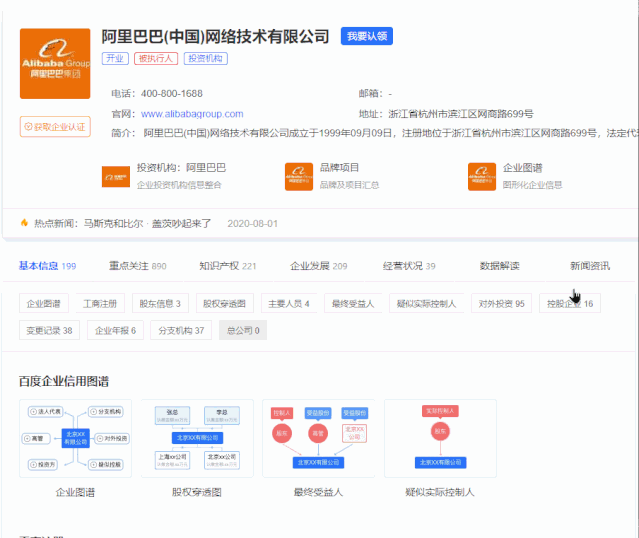Click the 获取企业认证 button
639x538 pixels.
pos(55,127)
